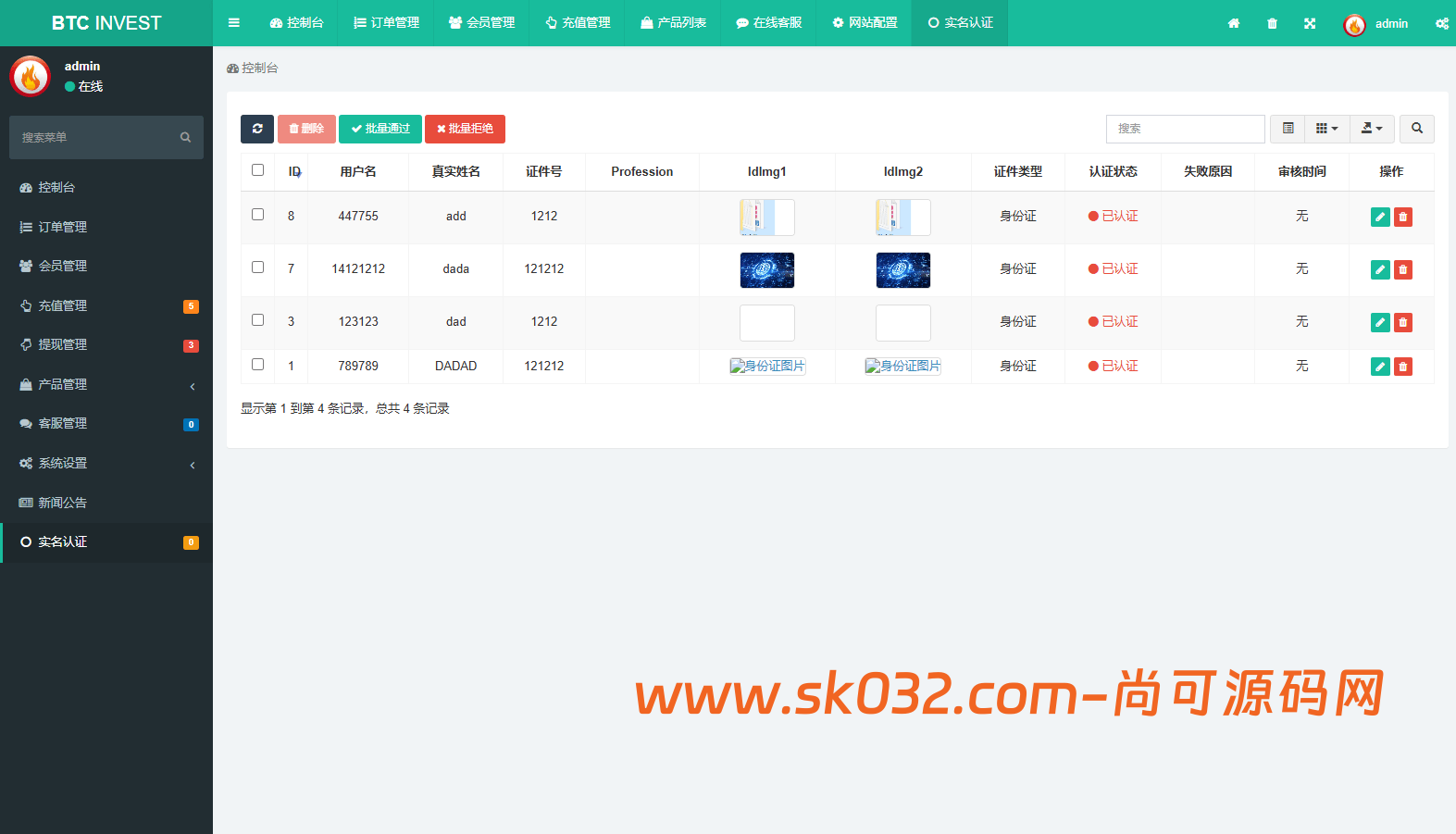Open 实名认证 in sidebar
Screen dimensions: 1456x834
106,542
